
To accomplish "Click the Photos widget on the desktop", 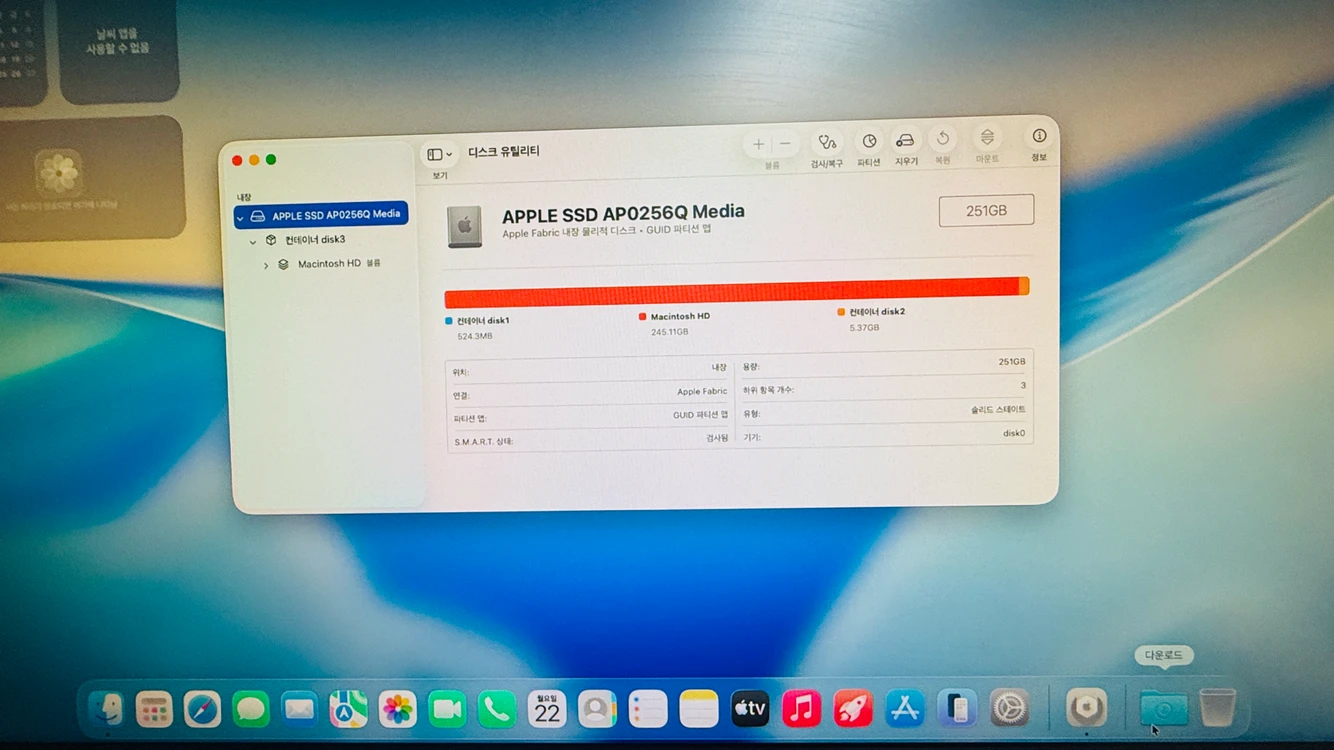I will (92, 177).
